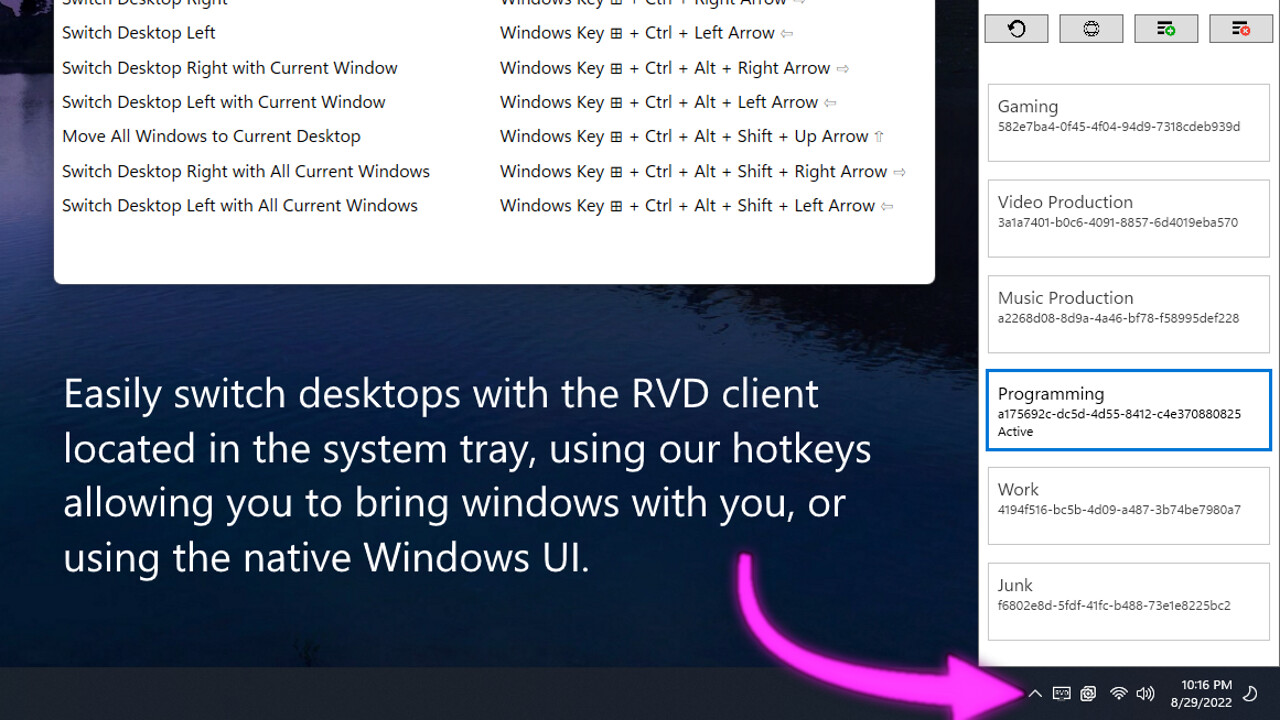Switch to the Junk desktop
The width and height of the screenshot is (1280, 720).
[1128, 601]
